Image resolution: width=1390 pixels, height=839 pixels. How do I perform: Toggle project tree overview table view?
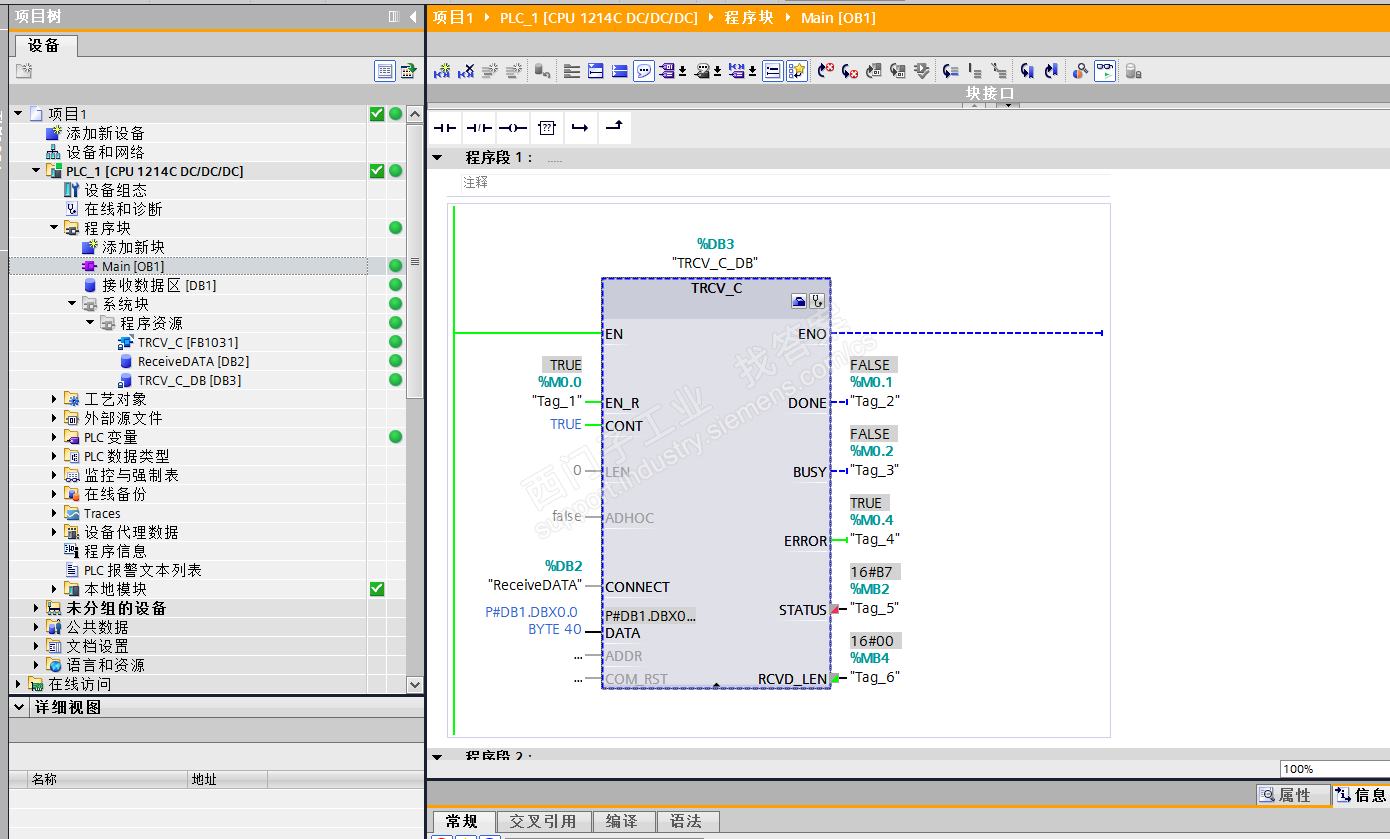[385, 71]
